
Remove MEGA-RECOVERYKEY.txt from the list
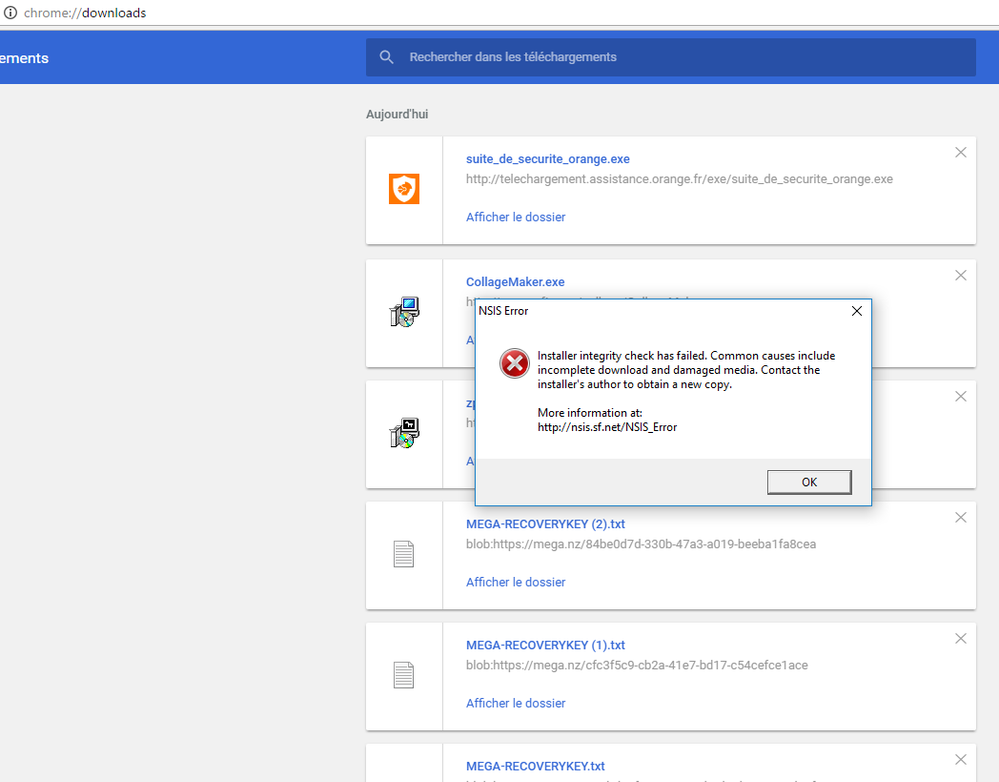point(961,760)
